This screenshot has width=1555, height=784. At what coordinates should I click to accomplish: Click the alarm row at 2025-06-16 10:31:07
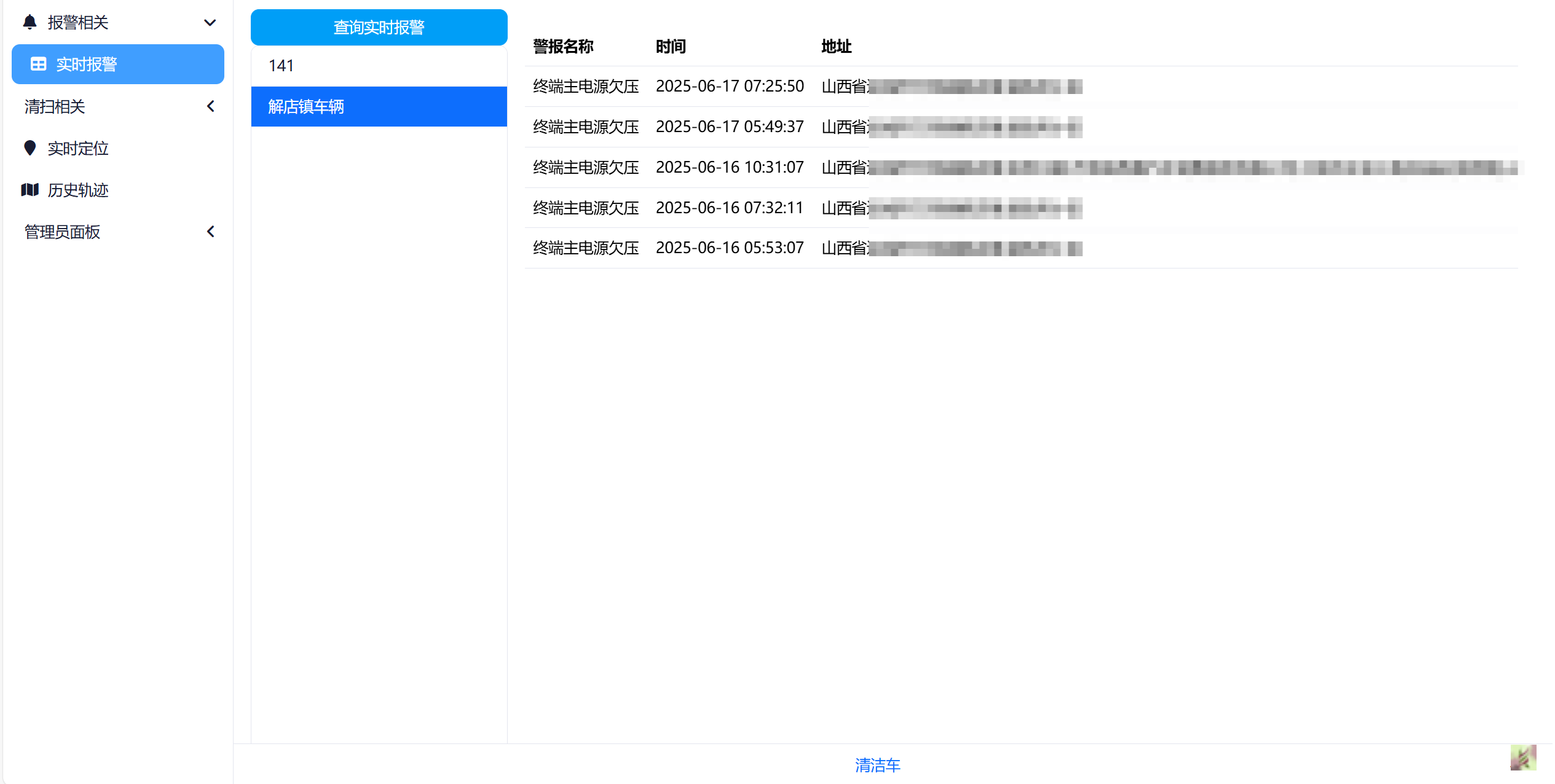[729, 167]
